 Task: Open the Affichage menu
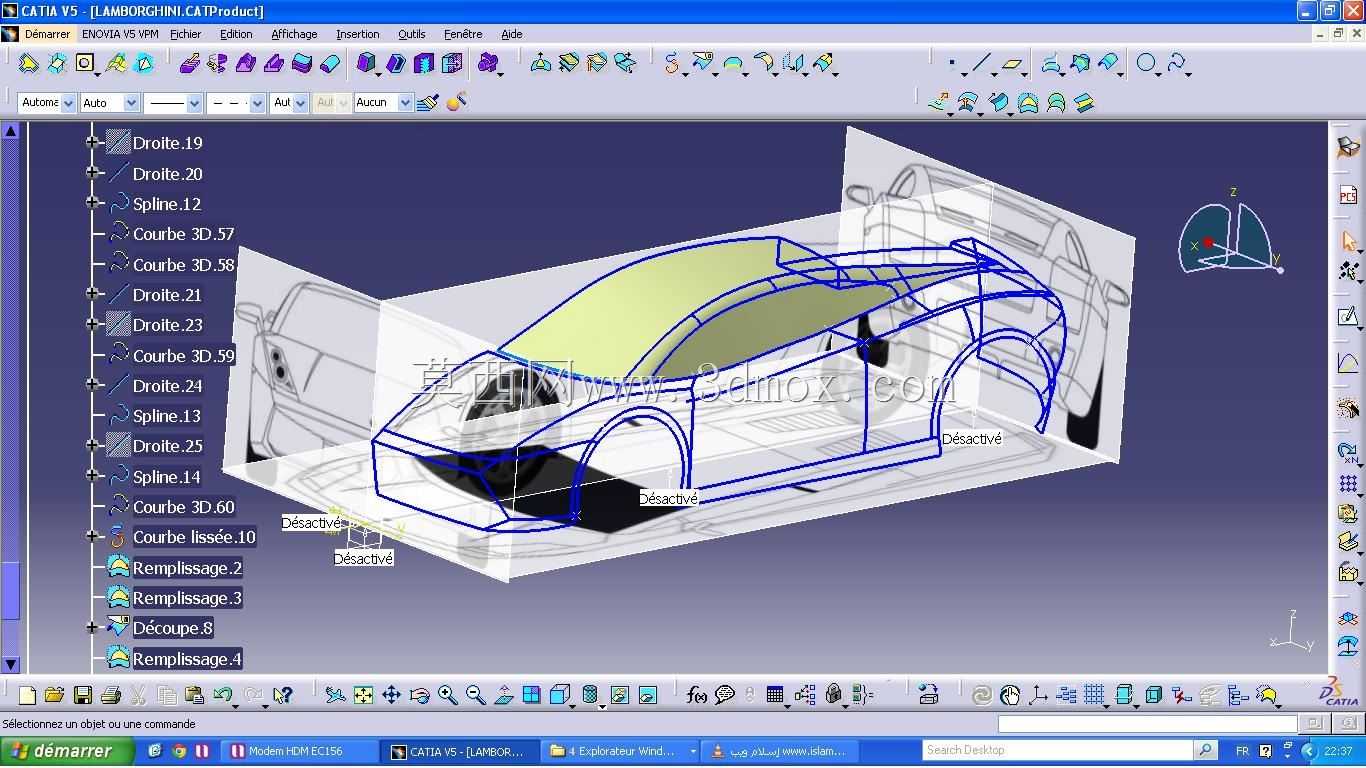click(294, 34)
